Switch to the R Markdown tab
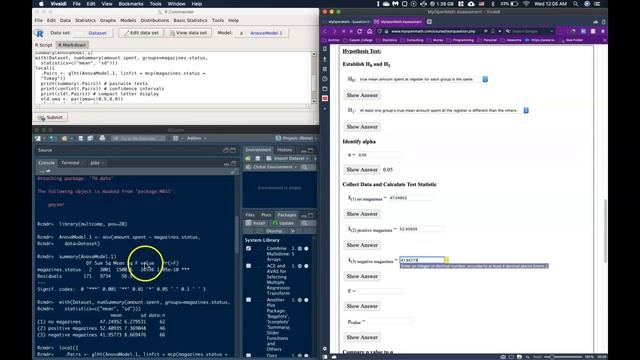 72,45
